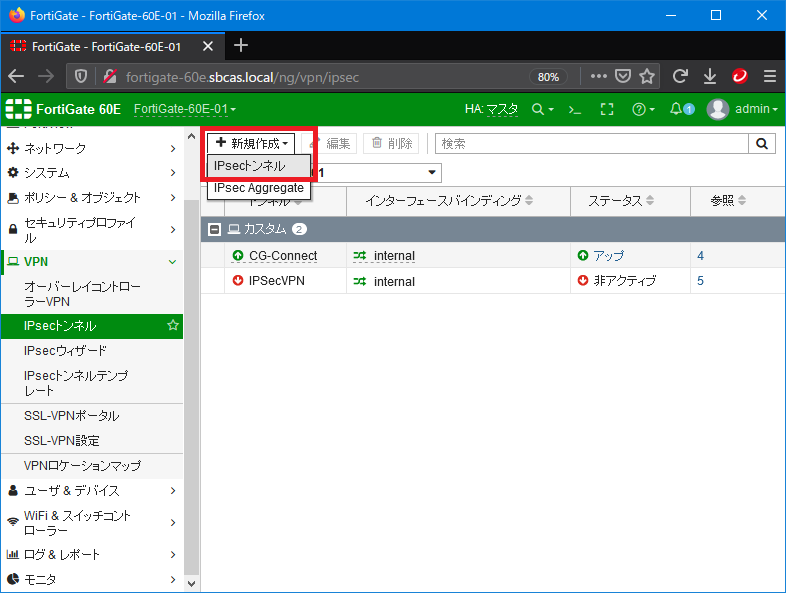Open IPsecトンネルテンプレート page

[x=92, y=382]
